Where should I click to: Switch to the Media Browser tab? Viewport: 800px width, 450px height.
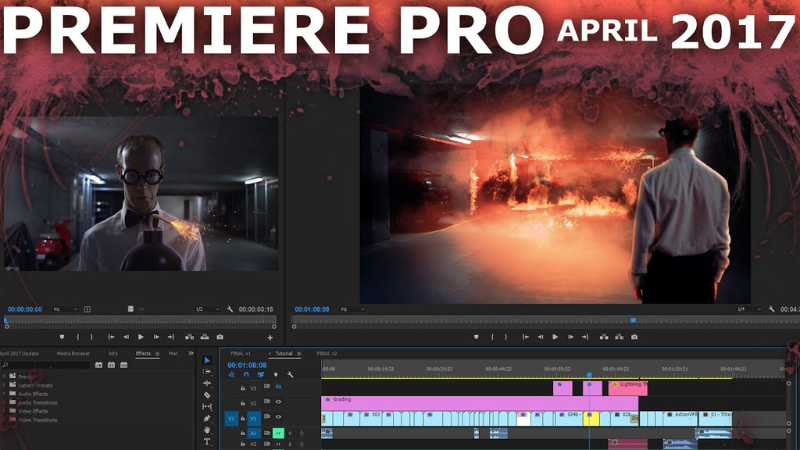72,353
